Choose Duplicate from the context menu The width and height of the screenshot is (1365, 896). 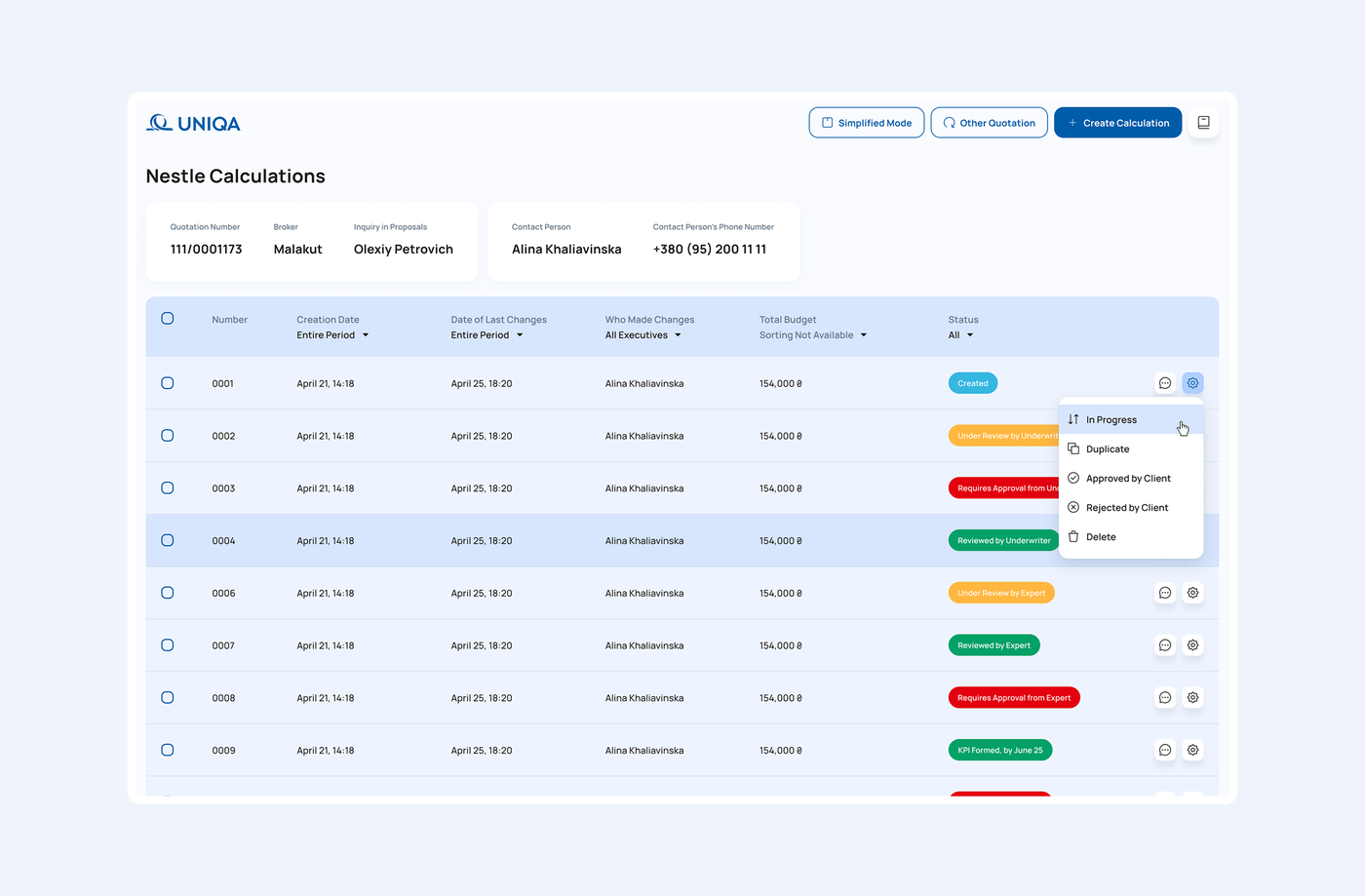tap(1108, 449)
